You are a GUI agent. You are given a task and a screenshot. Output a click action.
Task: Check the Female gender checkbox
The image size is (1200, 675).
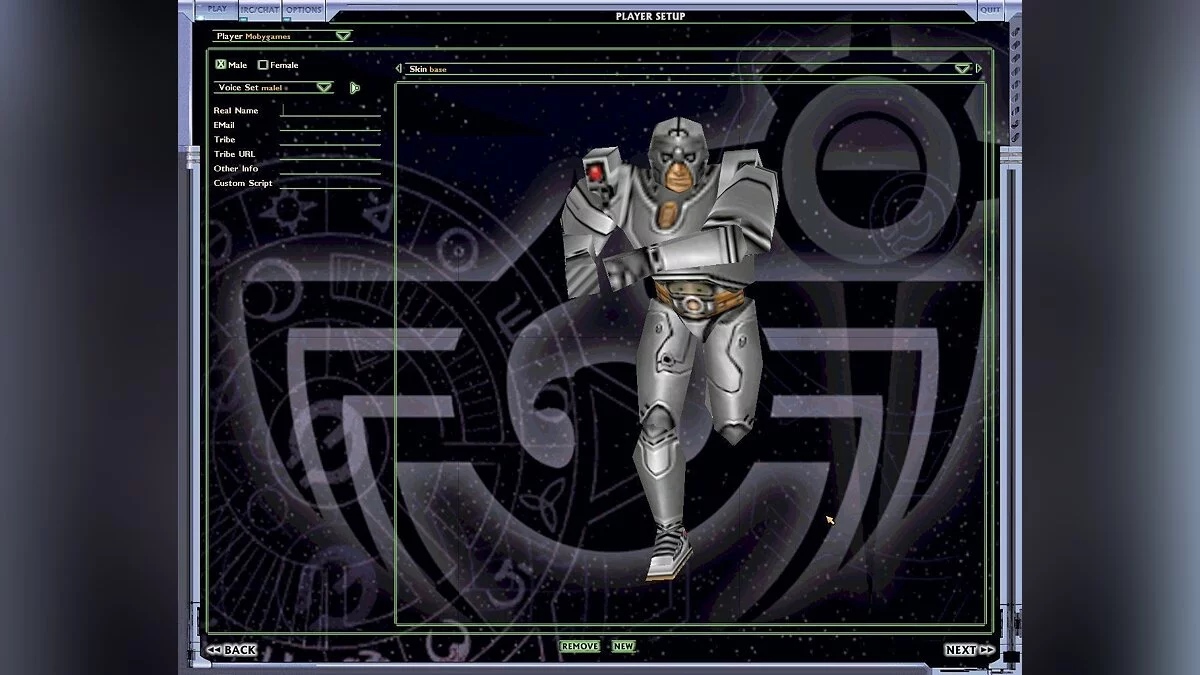point(263,65)
